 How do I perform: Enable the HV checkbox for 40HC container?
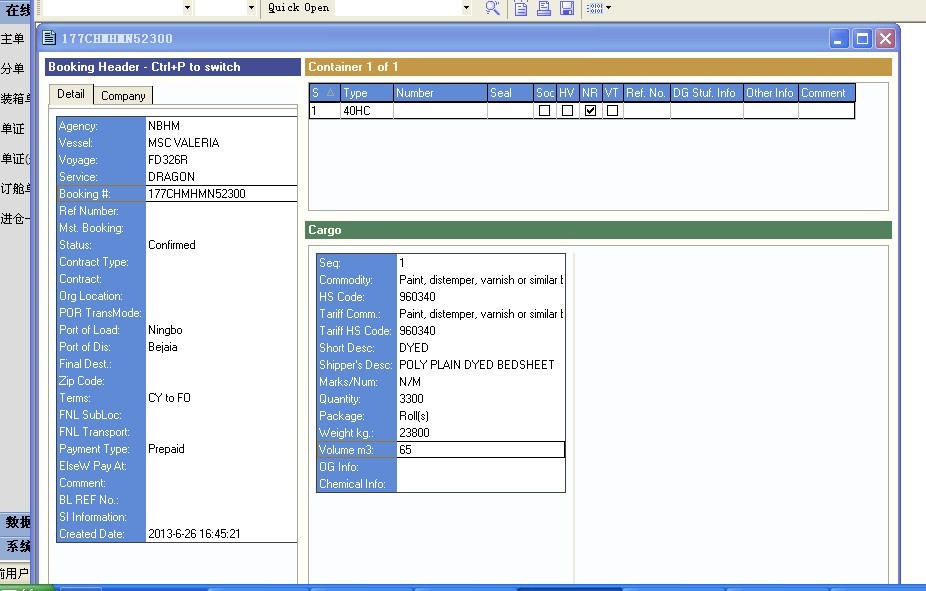(x=567, y=111)
